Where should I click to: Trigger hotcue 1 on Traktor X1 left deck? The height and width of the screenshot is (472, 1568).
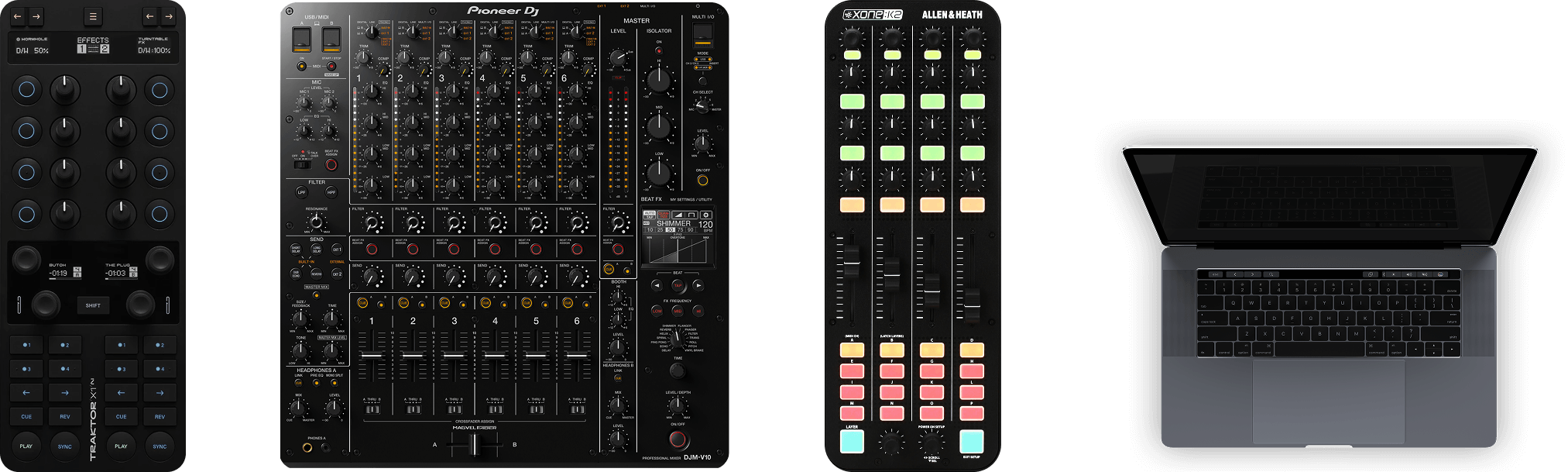26,345
